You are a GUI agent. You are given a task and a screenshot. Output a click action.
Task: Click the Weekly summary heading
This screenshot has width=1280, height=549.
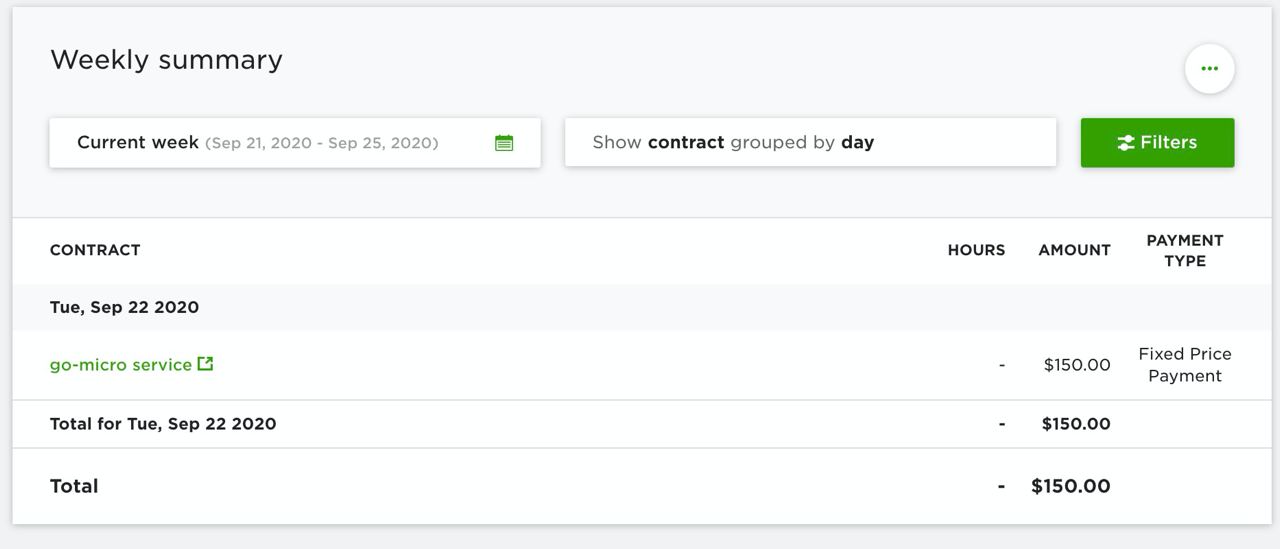166,60
